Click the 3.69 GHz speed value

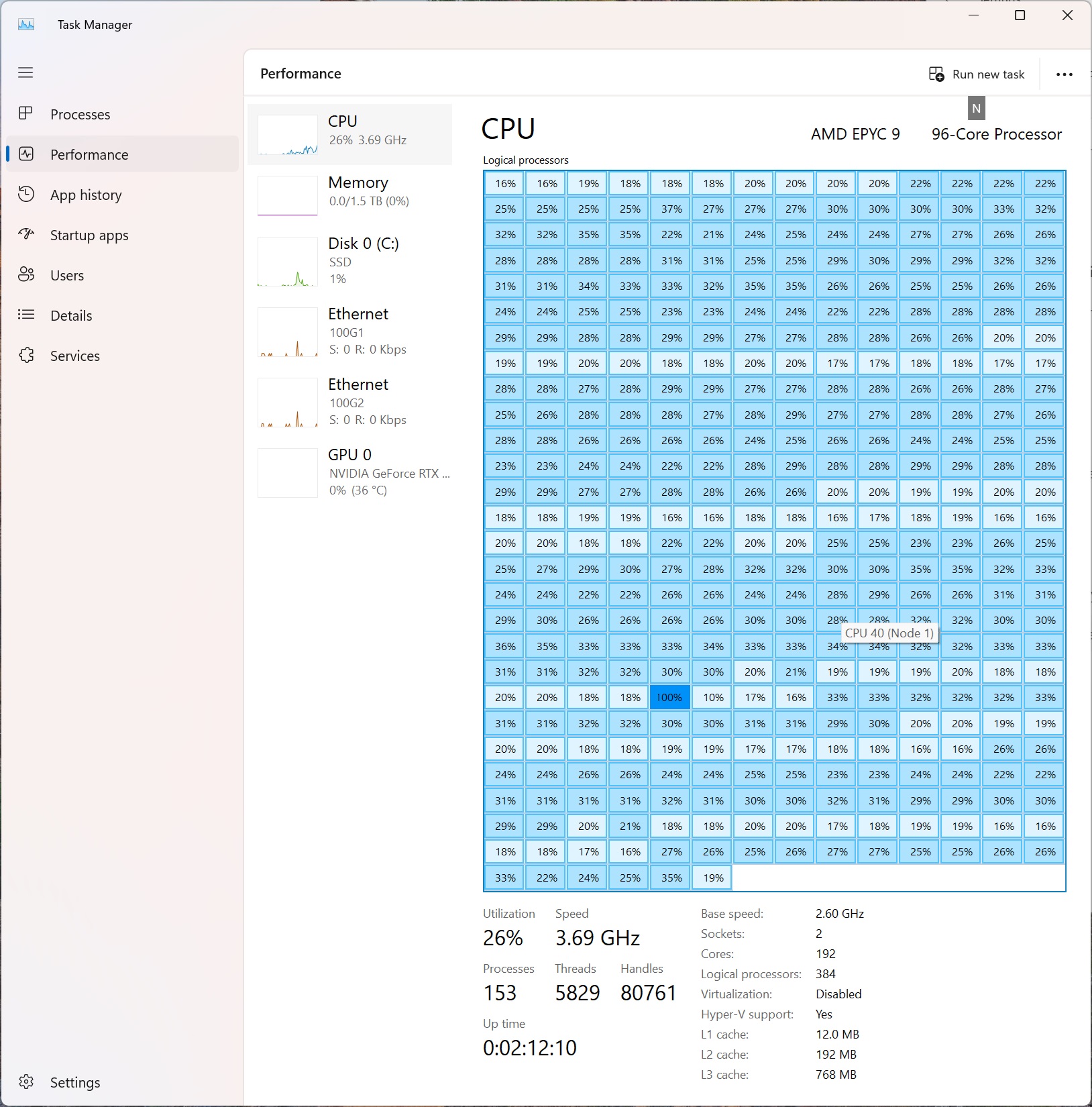[x=598, y=938]
